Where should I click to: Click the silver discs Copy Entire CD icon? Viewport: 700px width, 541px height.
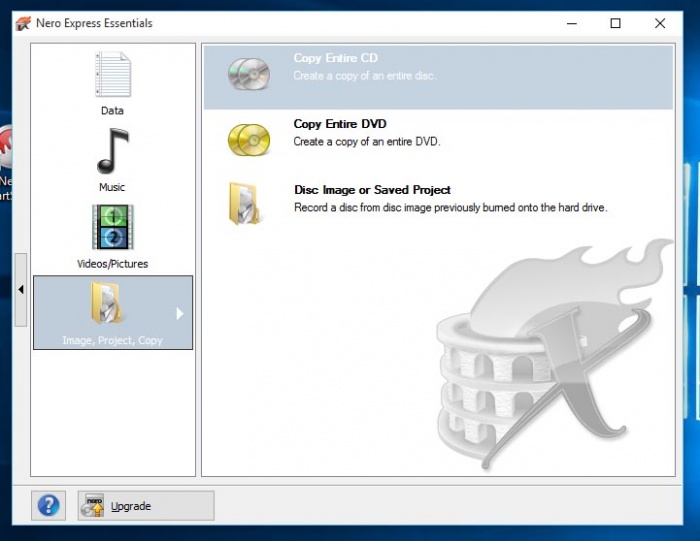249,74
